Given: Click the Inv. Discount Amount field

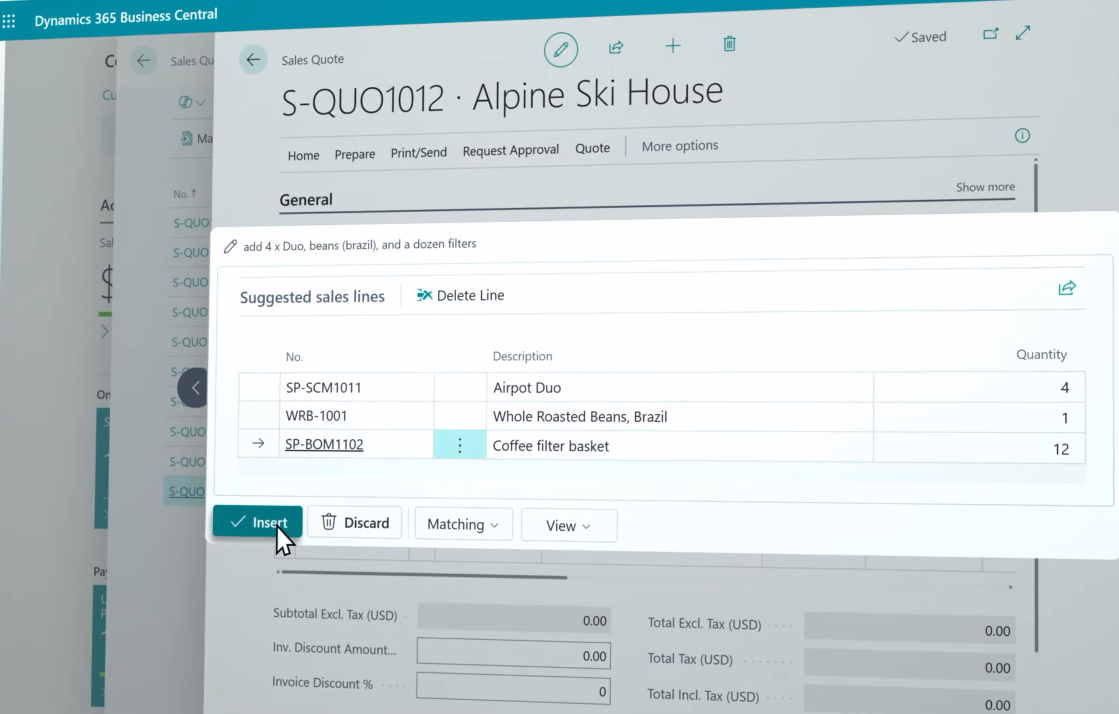Looking at the screenshot, I should pos(513,654).
